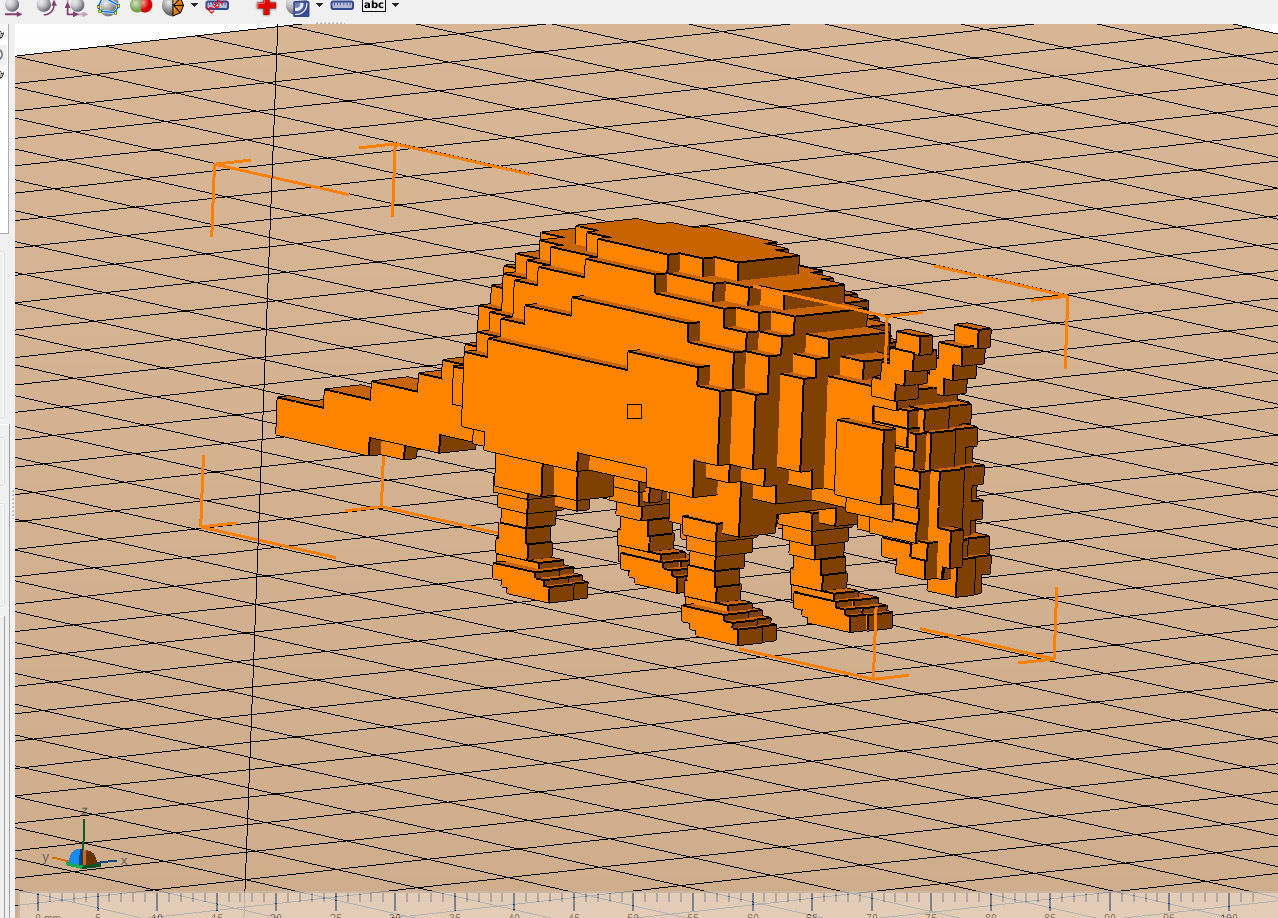Open dropdown beside sphere-with-blue-square icon
This screenshot has height=918, width=1278.
[x=319, y=5]
